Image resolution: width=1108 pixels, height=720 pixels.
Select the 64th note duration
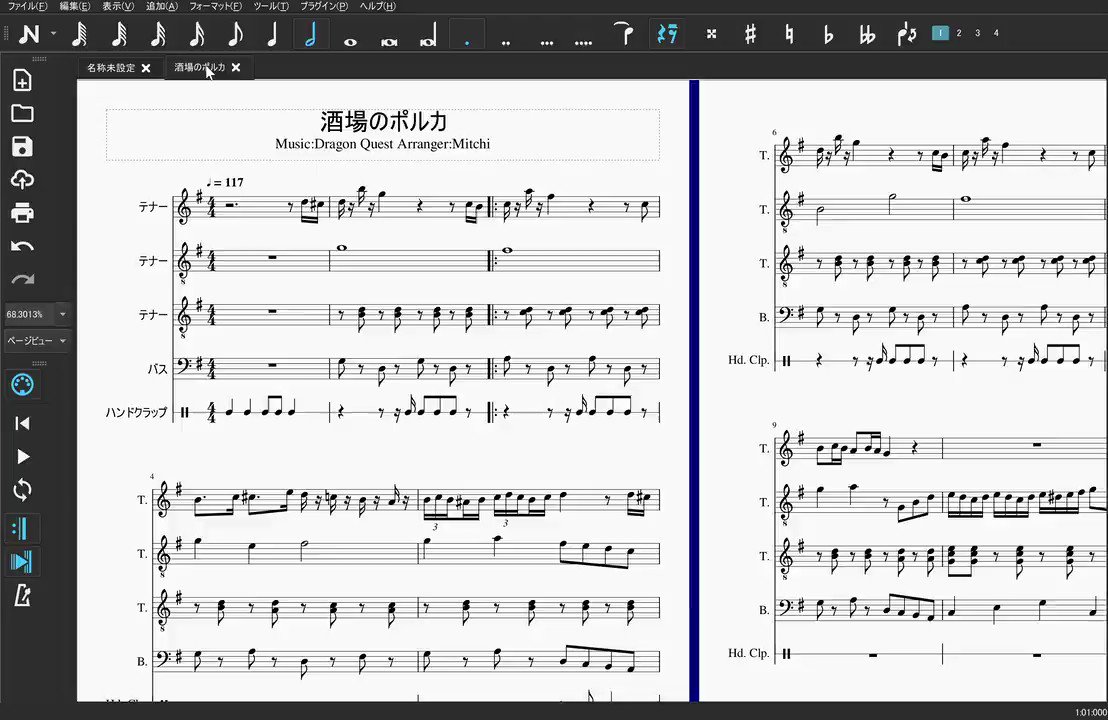point(119,34)
